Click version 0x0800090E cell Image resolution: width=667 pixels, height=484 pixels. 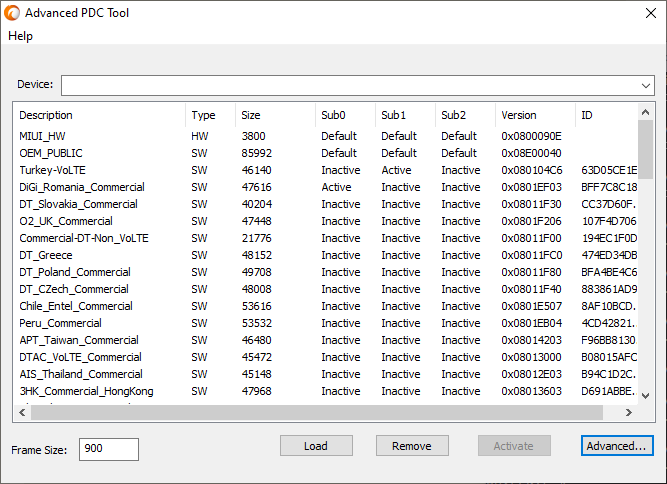531,136
